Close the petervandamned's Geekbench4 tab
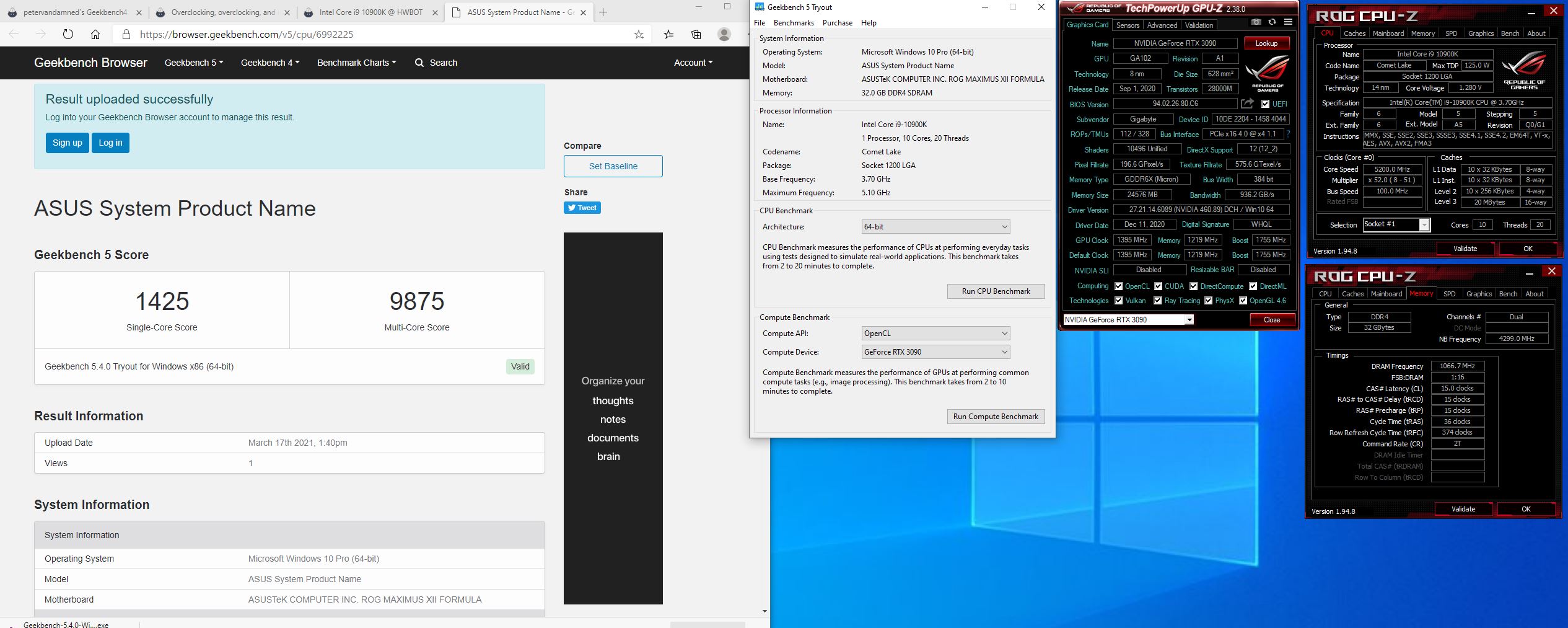 click(x=139, y=12)
